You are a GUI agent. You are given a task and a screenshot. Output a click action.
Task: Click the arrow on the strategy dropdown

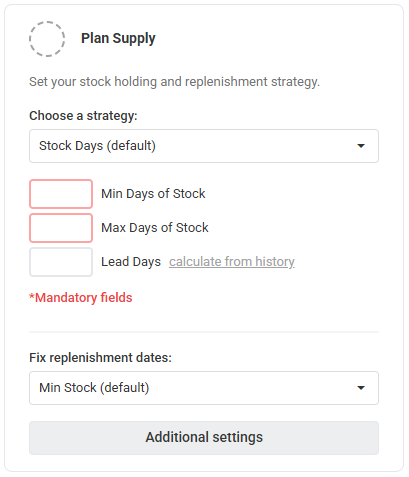pos(361,146)
